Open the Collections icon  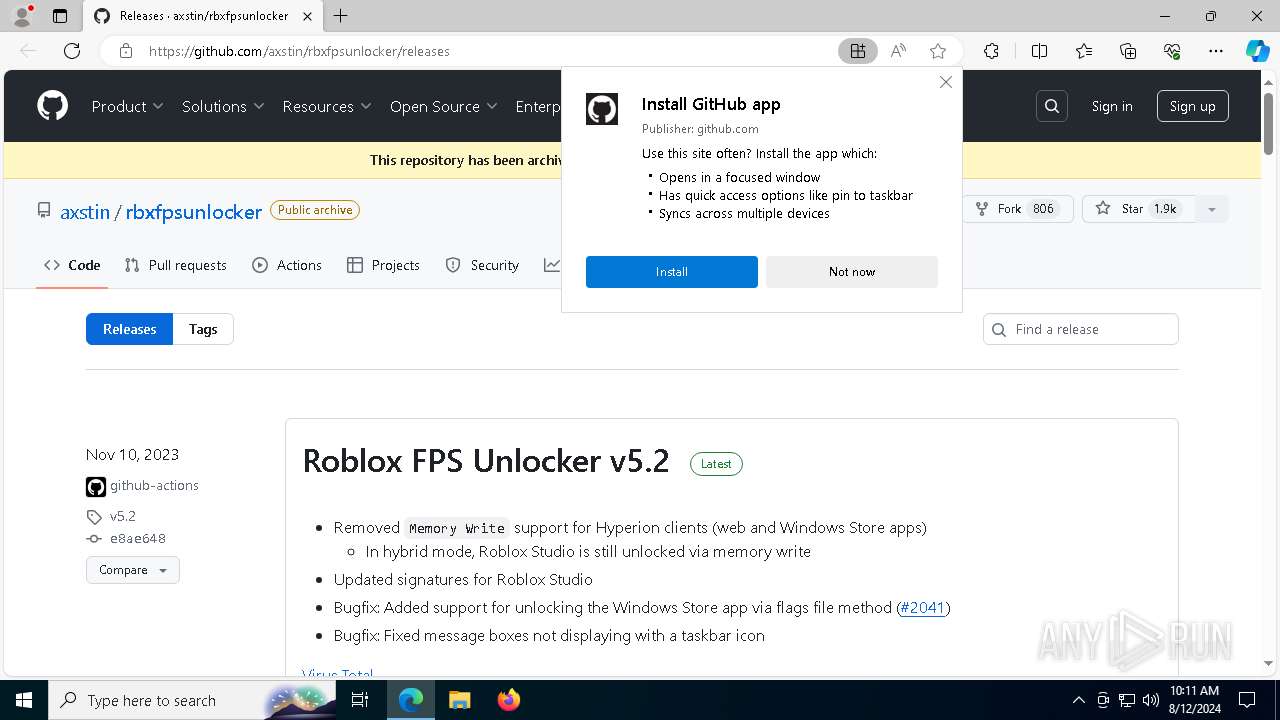[x=1128, y=51]
